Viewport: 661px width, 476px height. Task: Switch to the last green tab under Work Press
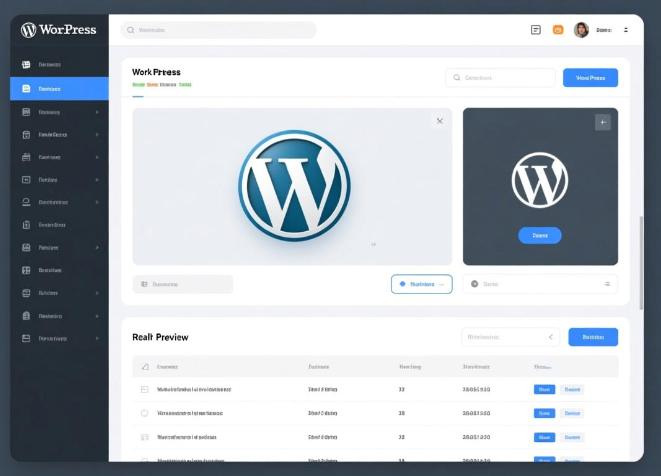[x=185, y=85]
